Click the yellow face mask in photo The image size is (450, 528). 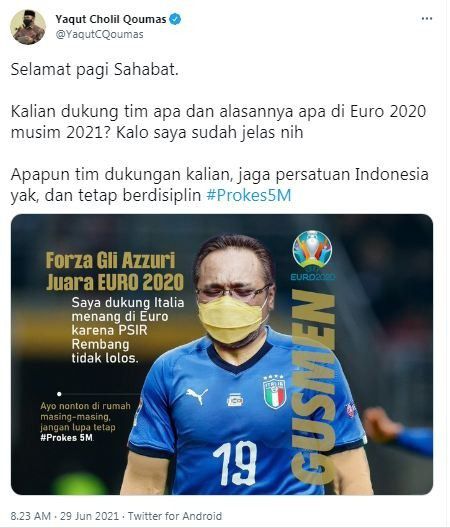pos(232,319)
